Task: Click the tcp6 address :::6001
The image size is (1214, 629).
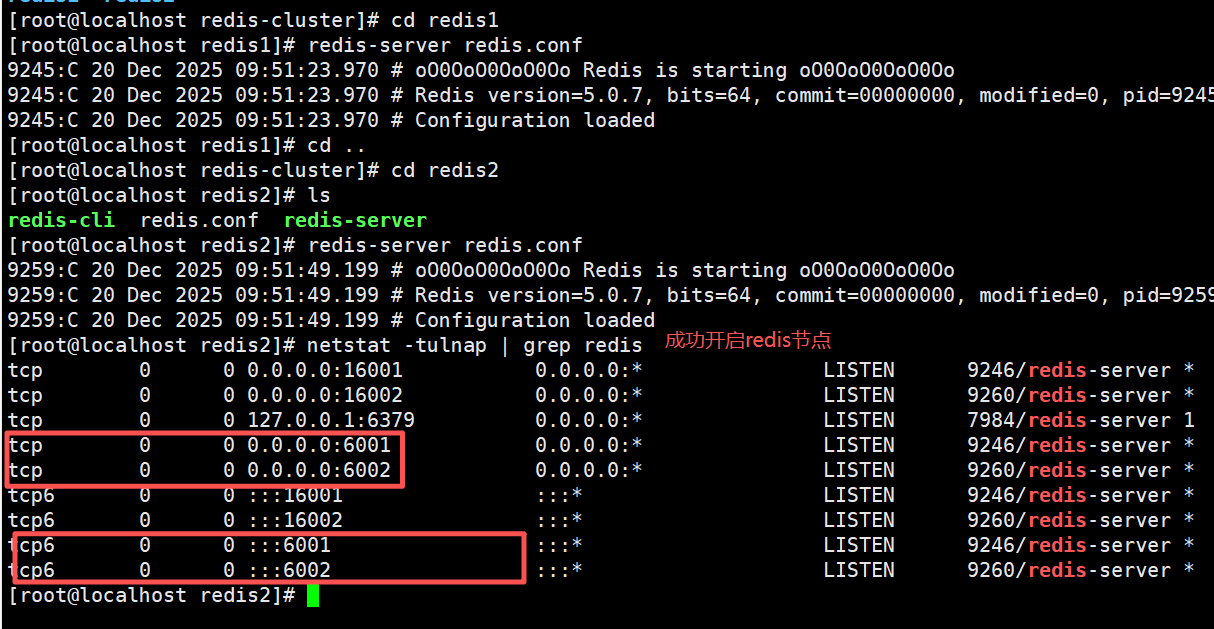Action: tap(289, 545)
